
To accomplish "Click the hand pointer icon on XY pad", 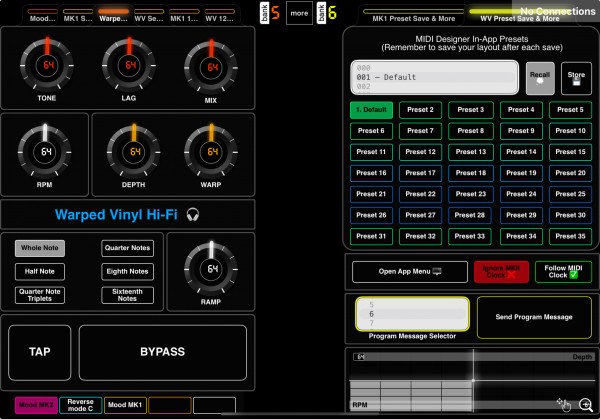I will tap(564, 404).
